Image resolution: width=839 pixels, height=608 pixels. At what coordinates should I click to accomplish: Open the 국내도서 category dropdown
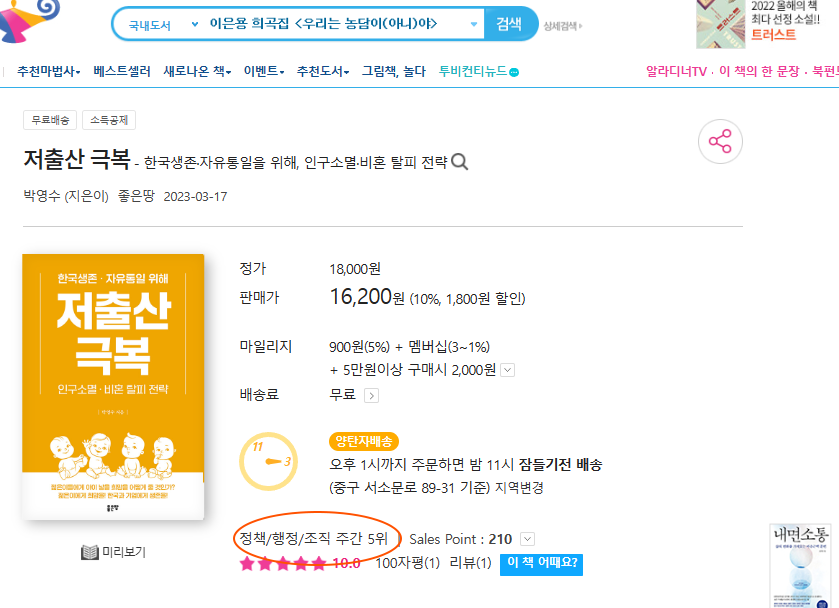click(163, 25)
